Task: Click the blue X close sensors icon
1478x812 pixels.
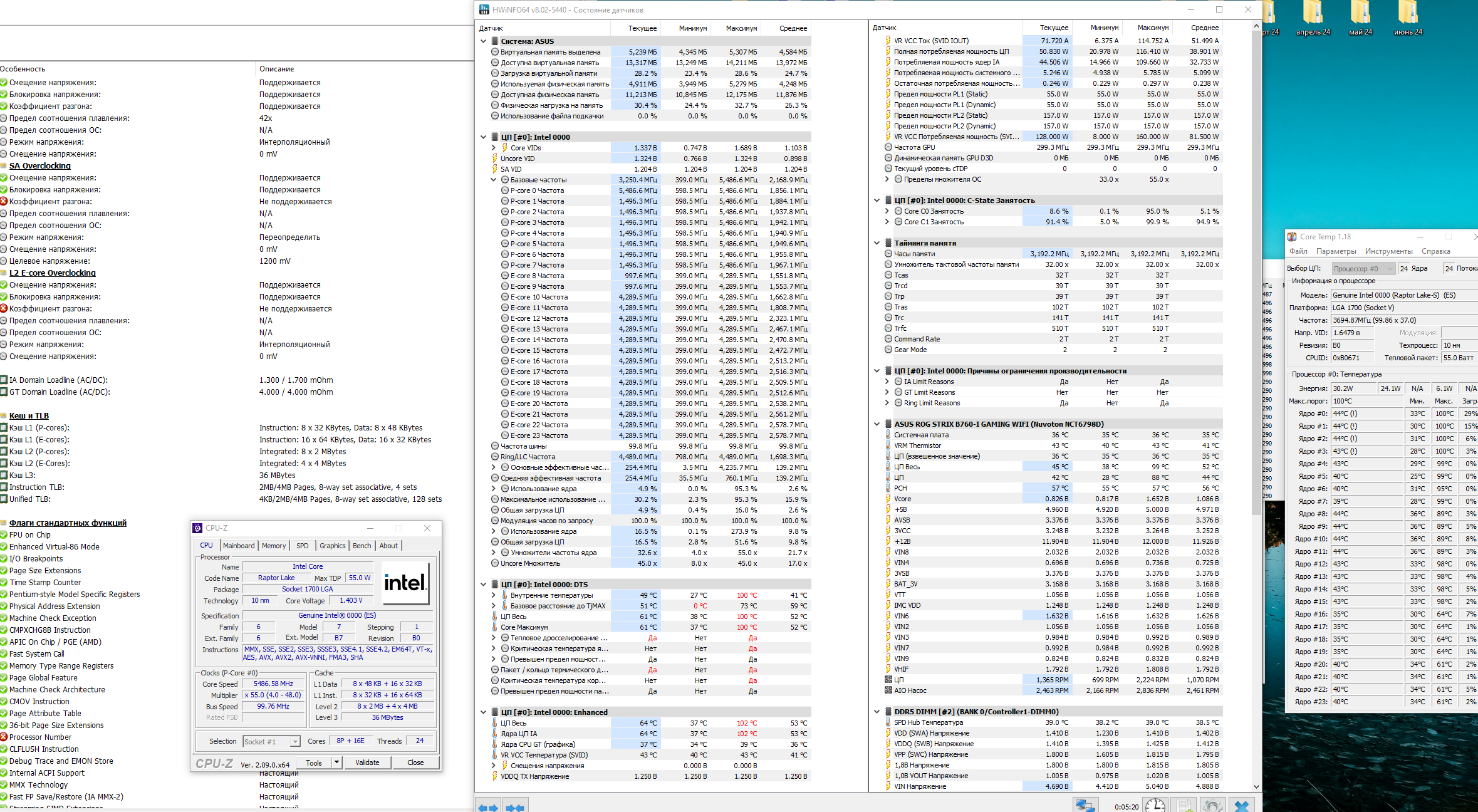Action: (x=1242, y=806)
